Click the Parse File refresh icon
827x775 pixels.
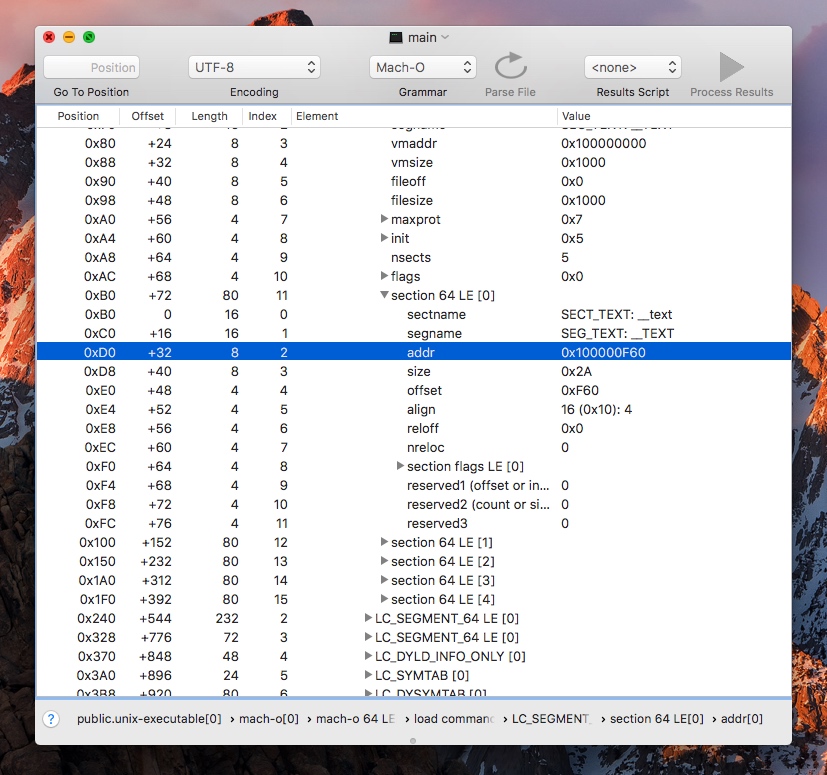click(511, 66)
